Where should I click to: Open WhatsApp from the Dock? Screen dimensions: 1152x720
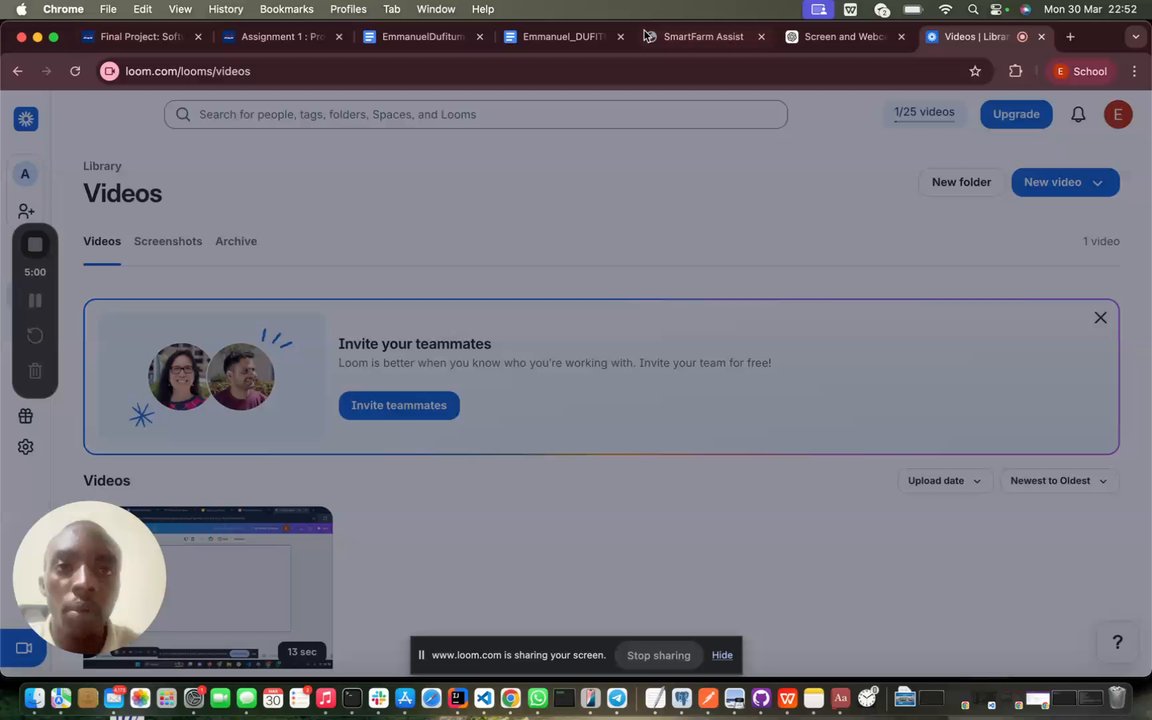coord(537,697)
